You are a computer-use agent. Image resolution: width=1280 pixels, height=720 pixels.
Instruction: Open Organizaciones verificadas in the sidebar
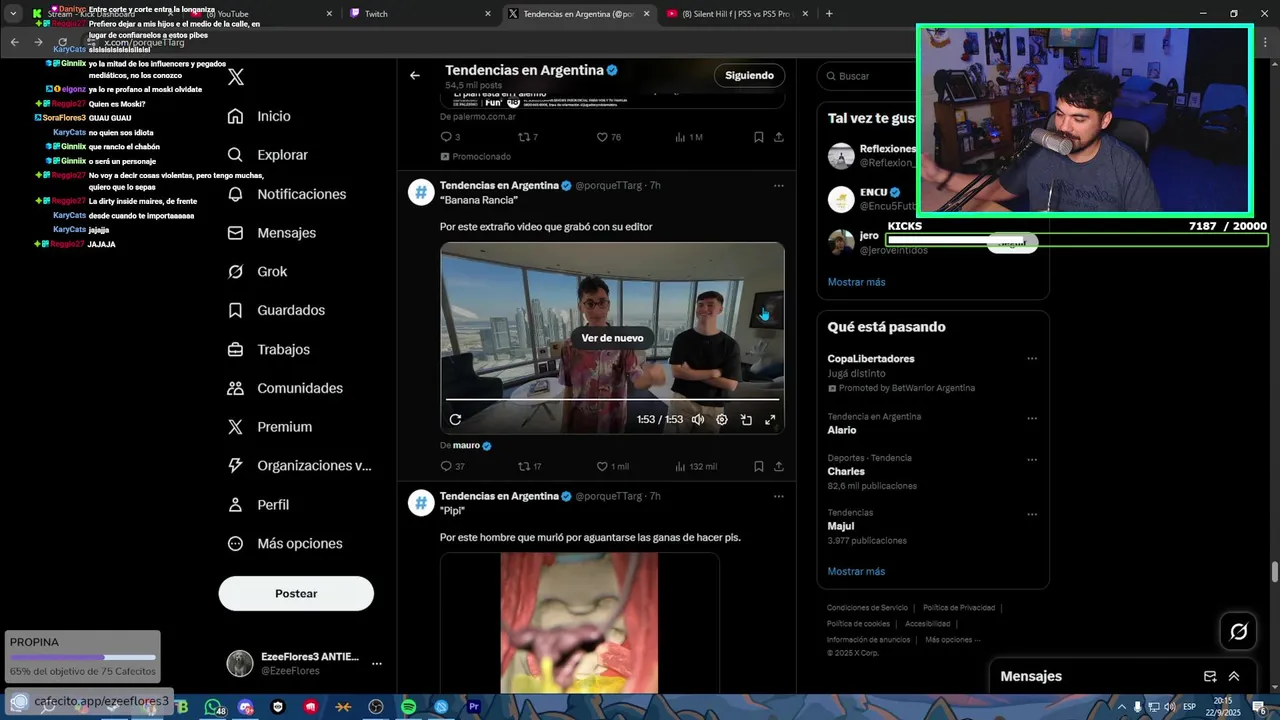coord(299,466)
